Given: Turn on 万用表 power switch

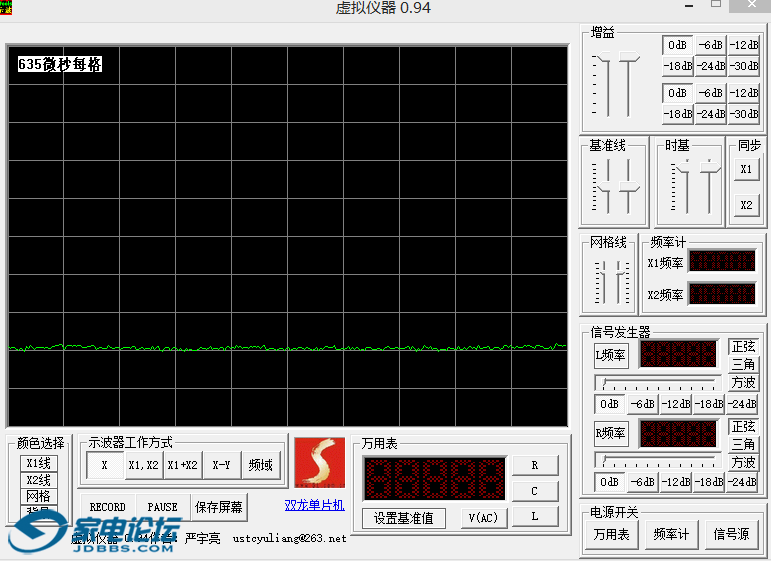Looking at the screenshot, I should tap(611, 534).
